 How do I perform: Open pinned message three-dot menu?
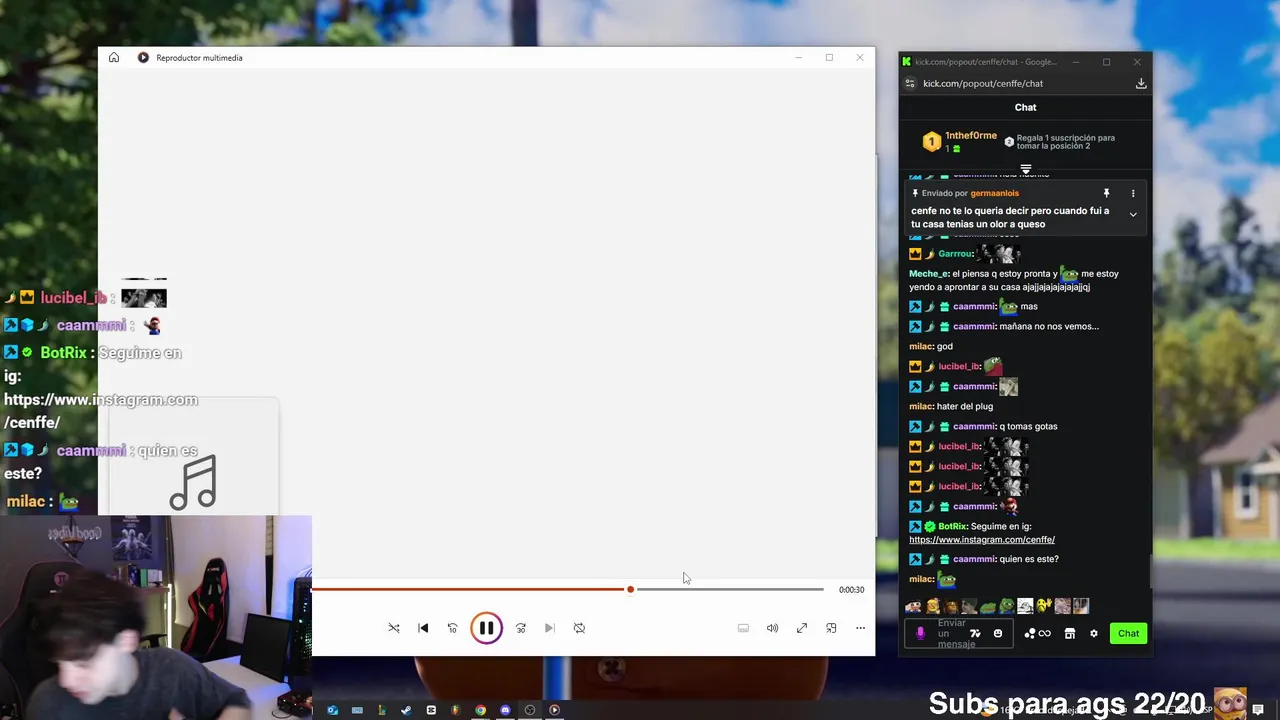[1133, 193]
